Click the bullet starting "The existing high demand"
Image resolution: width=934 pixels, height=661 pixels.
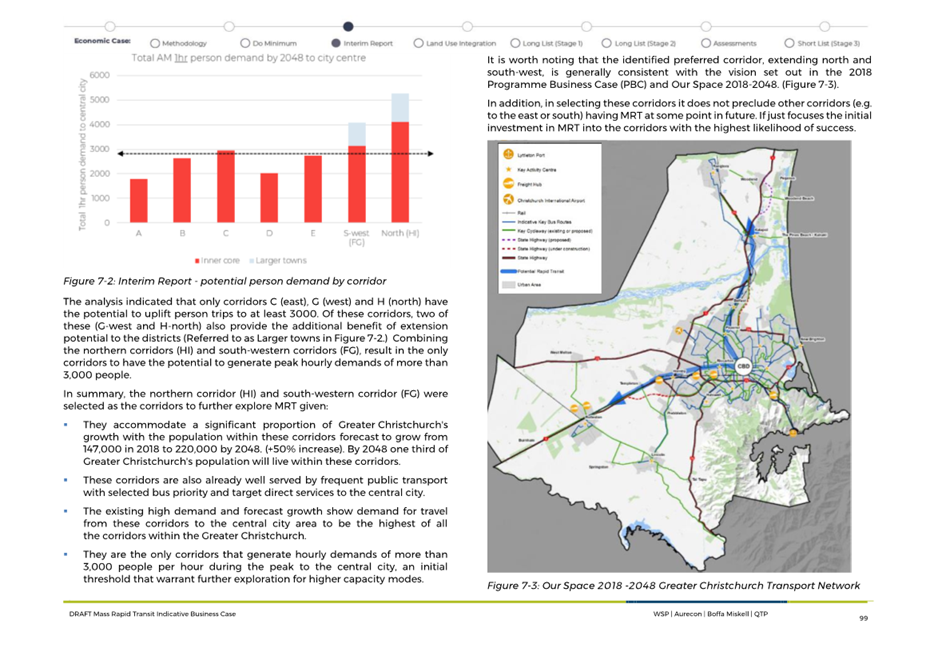(266, 523)
